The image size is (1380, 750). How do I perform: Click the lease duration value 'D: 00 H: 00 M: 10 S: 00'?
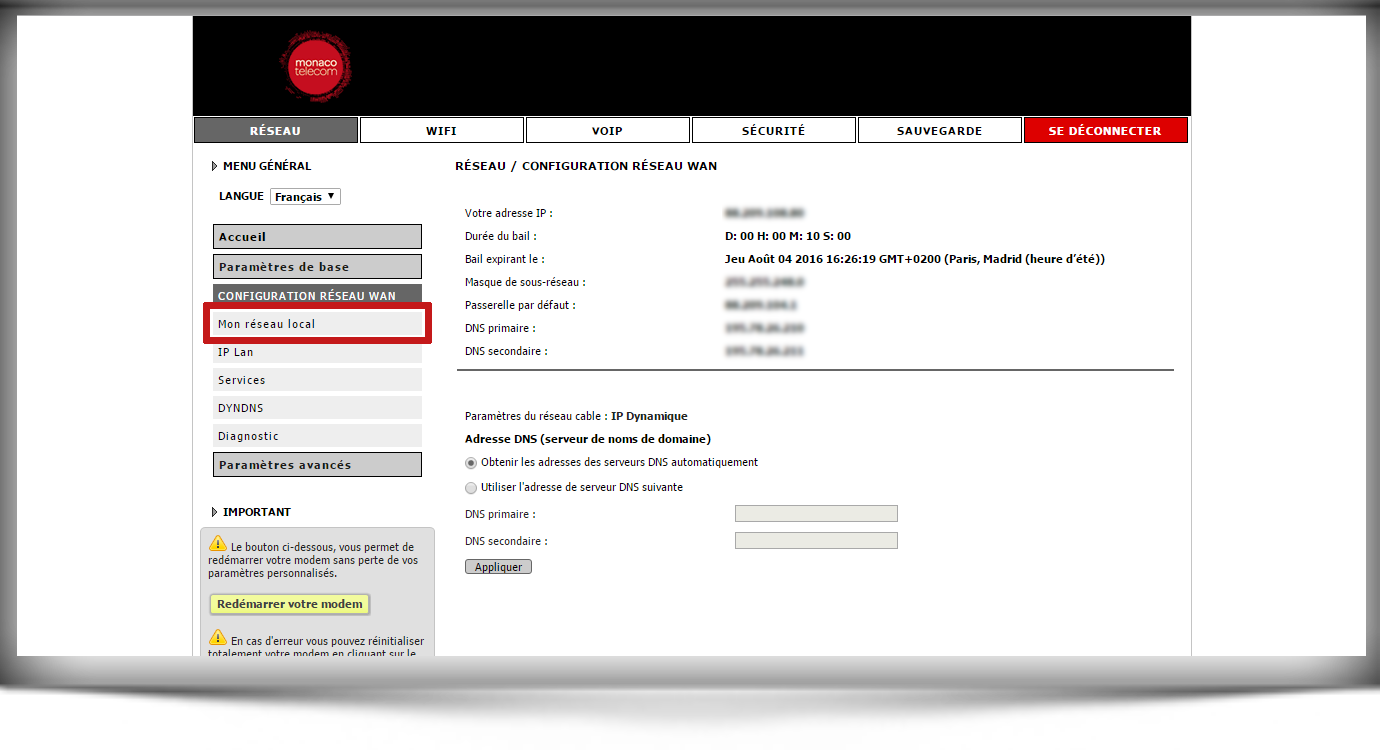click(x=787, y=237)
